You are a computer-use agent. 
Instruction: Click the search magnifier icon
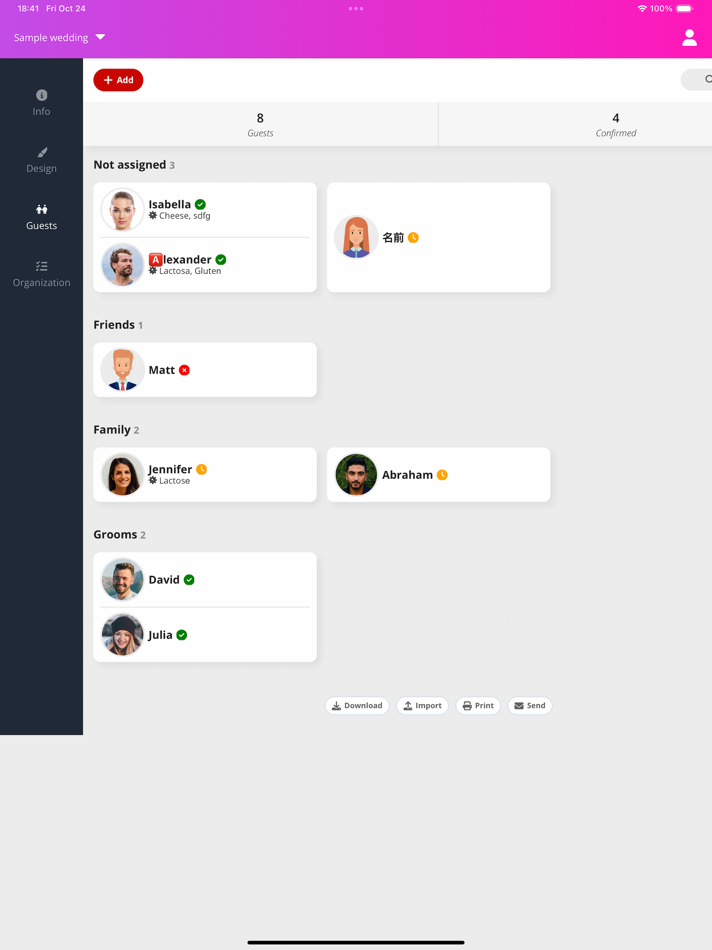pos(708,79)
